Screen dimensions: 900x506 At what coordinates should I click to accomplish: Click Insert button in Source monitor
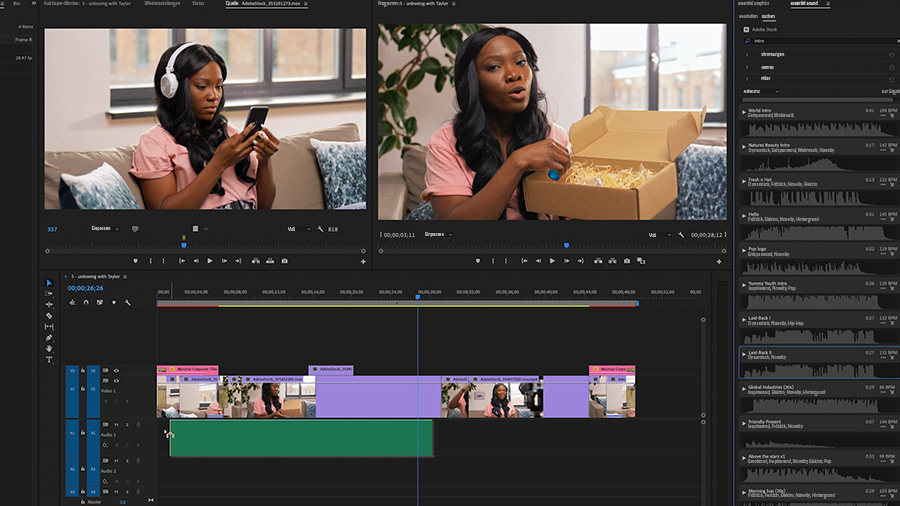[x=255, y=261]
